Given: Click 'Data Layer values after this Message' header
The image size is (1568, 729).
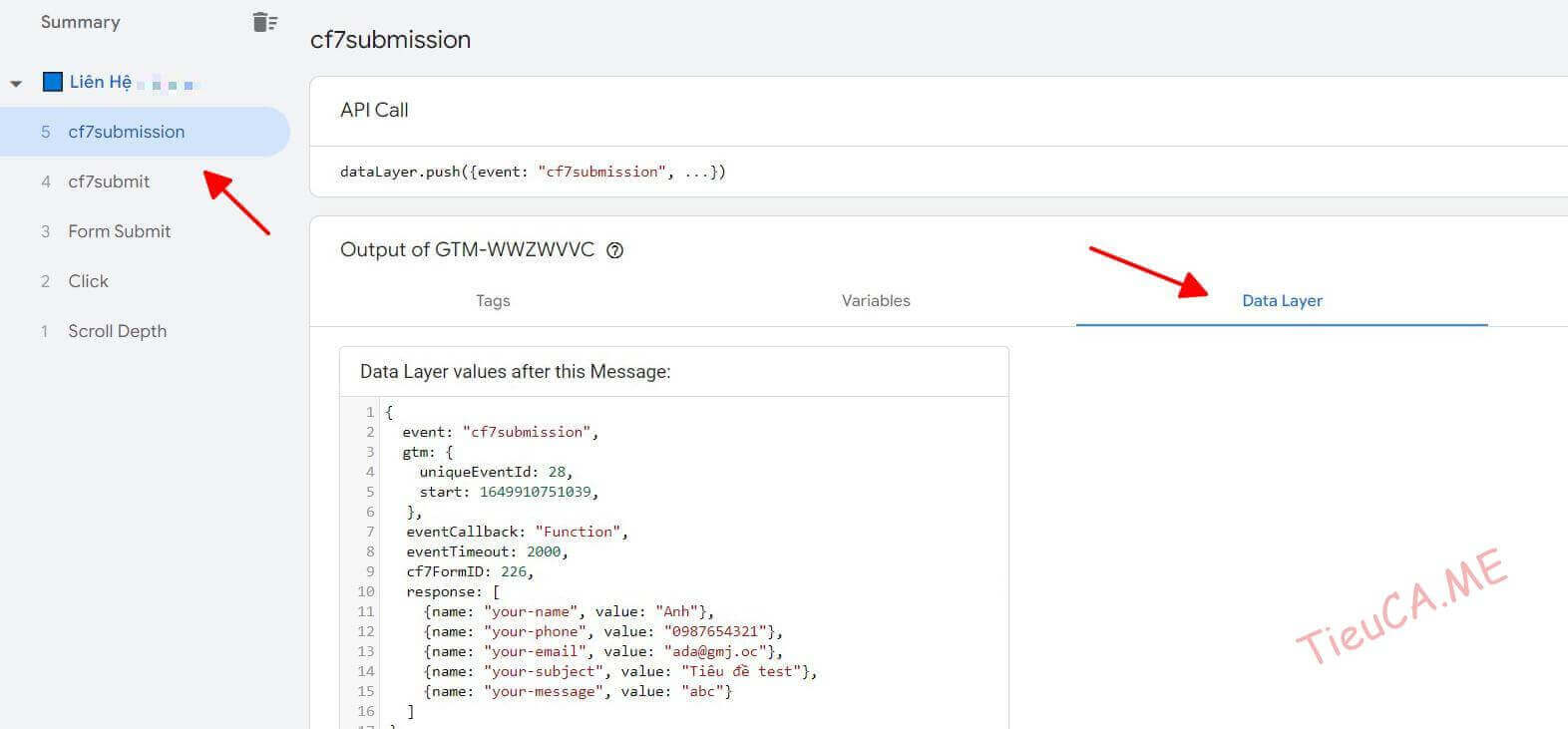Looking at the screenshot, I should tap(515, 371).
